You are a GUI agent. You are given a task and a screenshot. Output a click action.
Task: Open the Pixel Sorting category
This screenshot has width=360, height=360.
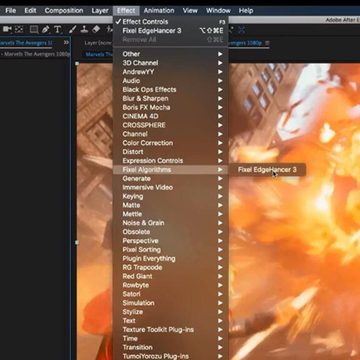coord(170,250)
